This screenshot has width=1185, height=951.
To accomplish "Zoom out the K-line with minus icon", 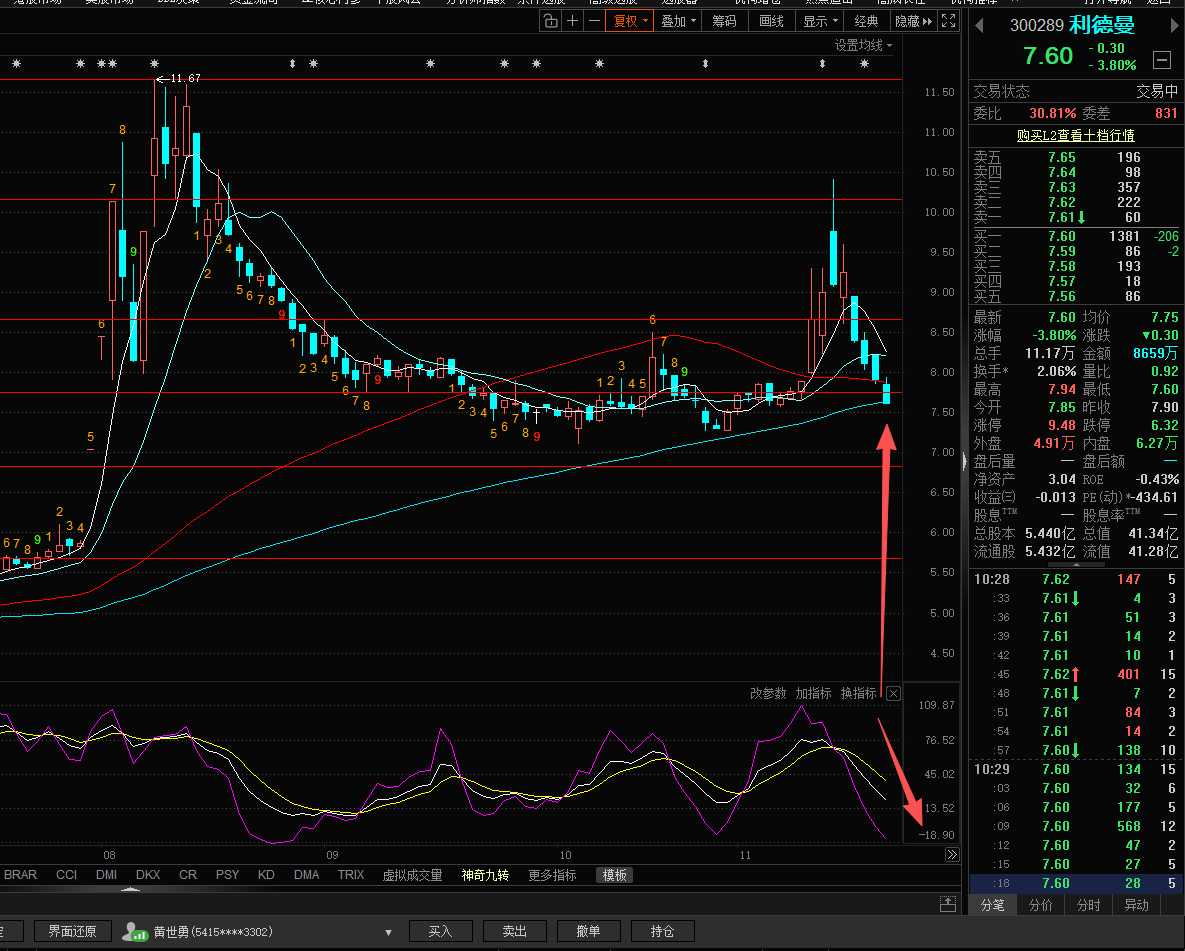I will [x=594, y=21].
